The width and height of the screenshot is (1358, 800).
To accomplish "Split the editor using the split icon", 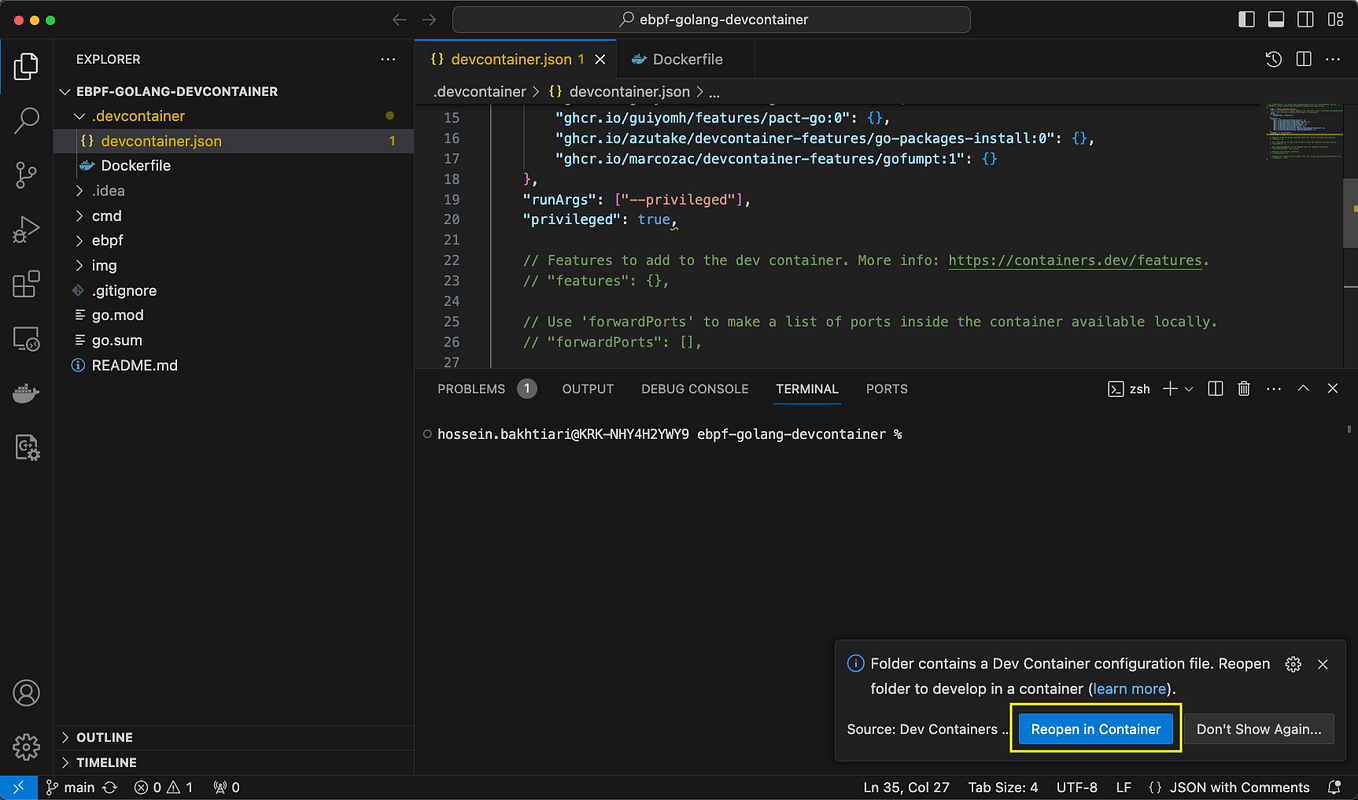I will point(1303,59).
